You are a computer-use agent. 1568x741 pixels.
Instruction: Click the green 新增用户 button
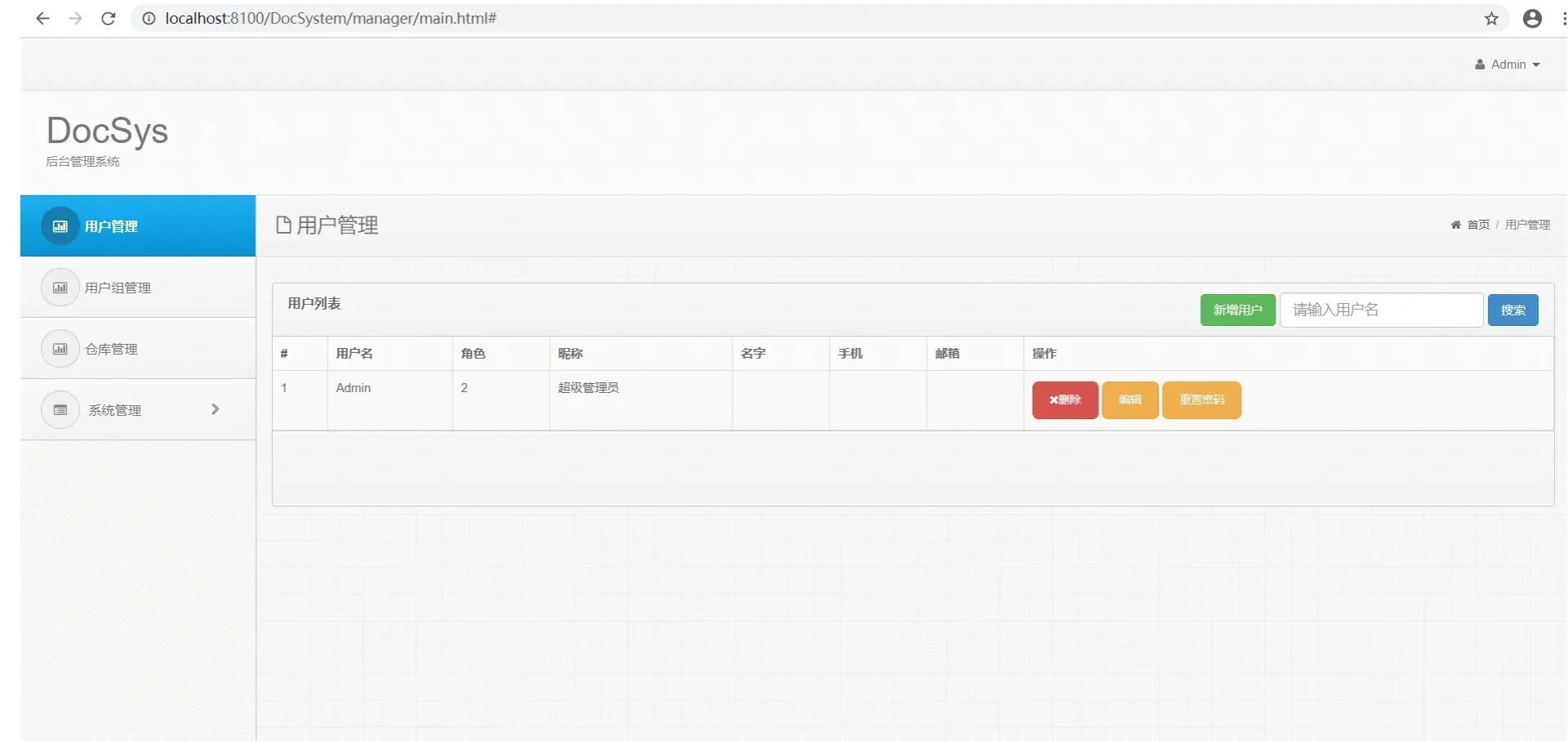[x=1237, y=310]
